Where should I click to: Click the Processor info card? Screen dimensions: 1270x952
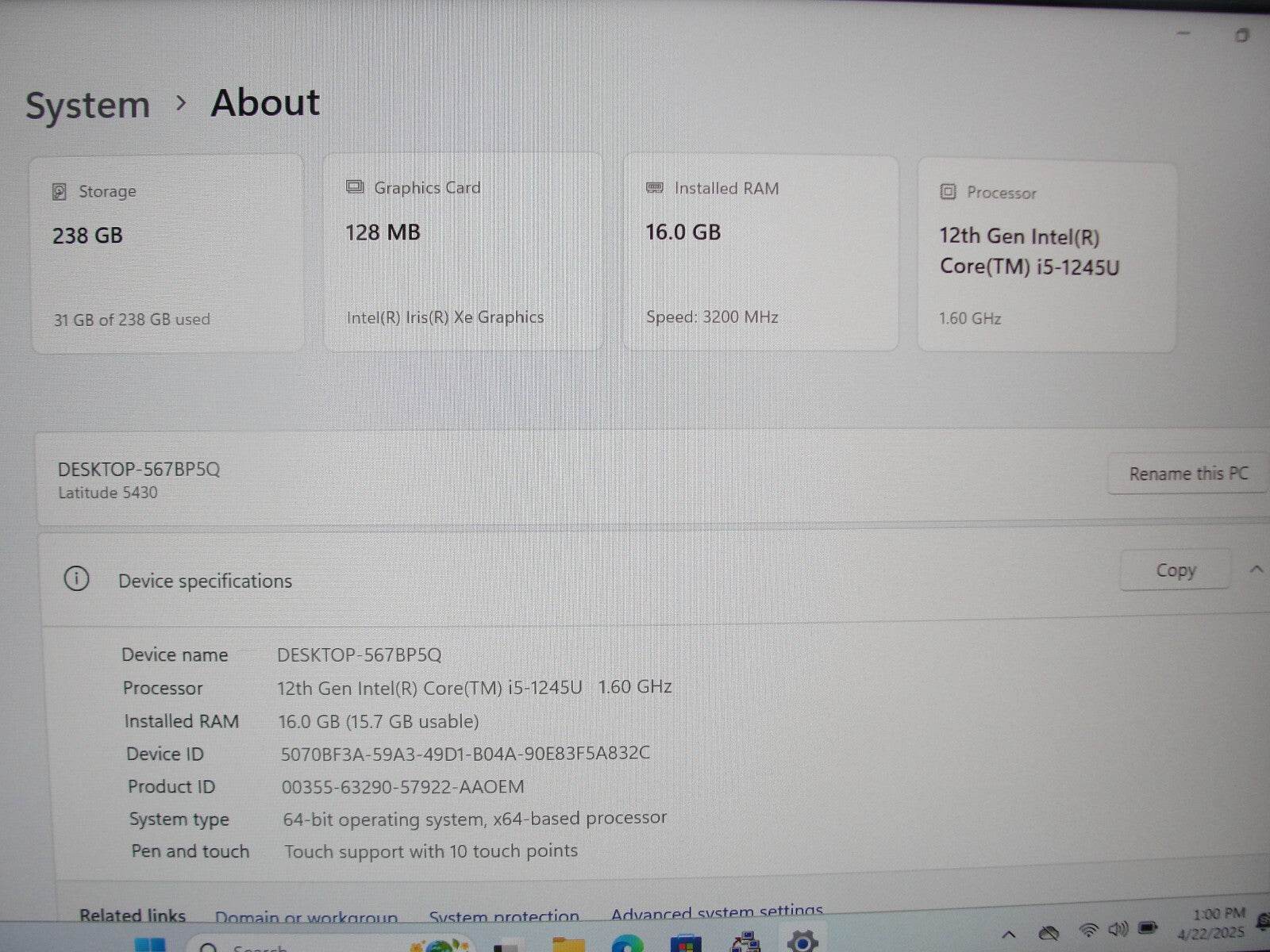(x=1046, y=255)
